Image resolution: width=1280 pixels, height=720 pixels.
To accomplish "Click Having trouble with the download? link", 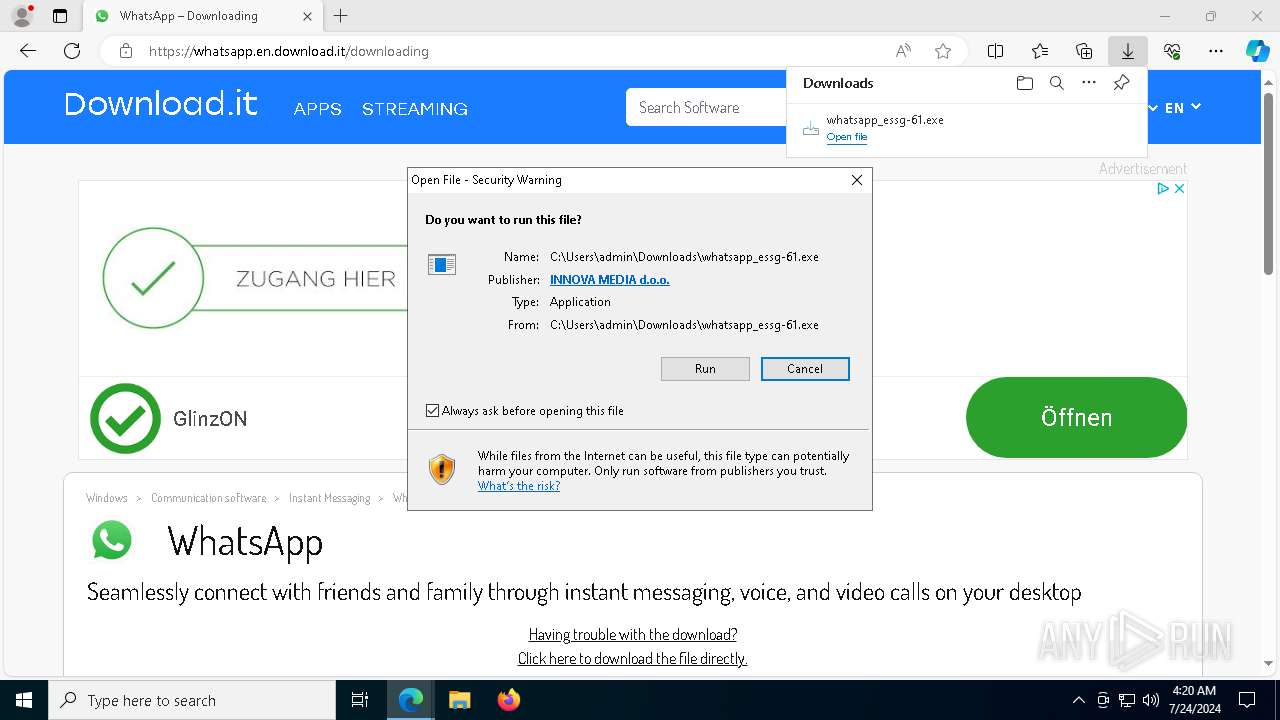I will [x=633, y=635].
